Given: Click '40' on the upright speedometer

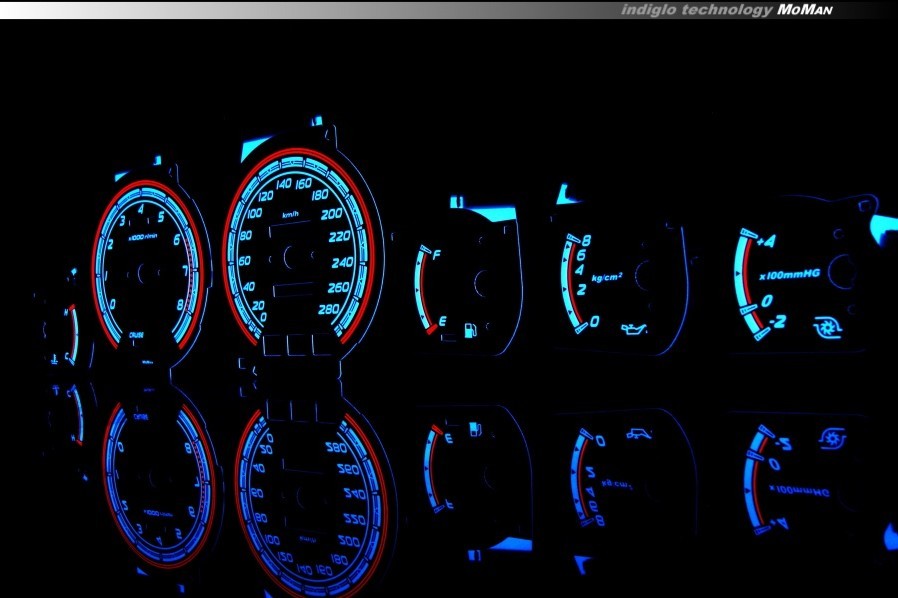Looking at the screenshot, I should pyautogui.click(x=249, y=287).
